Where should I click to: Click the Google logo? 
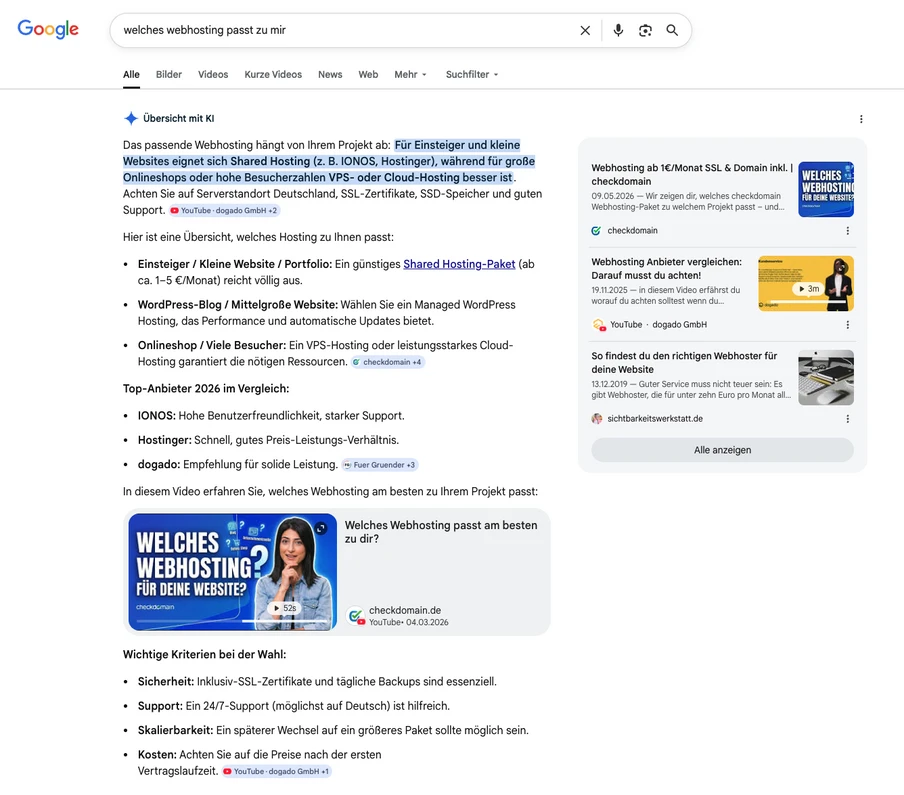coord(48,29)
